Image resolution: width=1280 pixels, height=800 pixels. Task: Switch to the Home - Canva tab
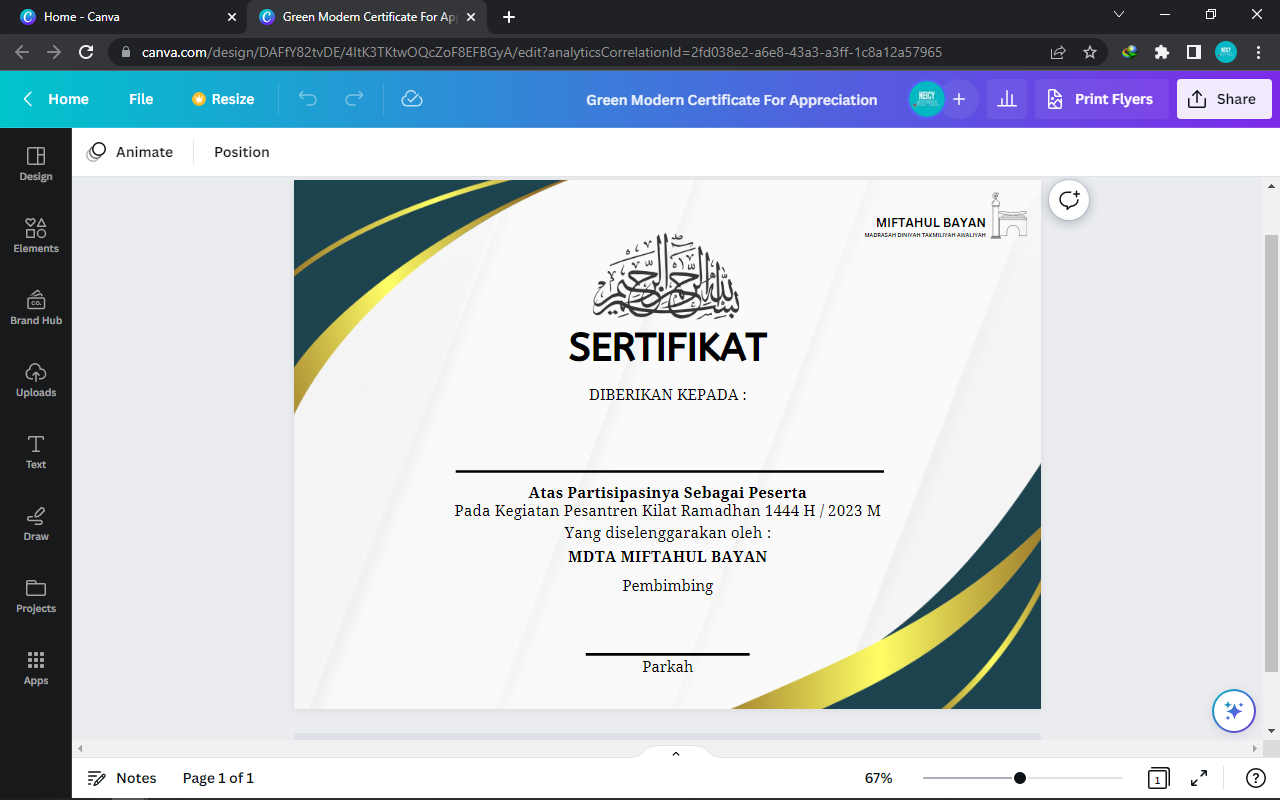[125, 17]
